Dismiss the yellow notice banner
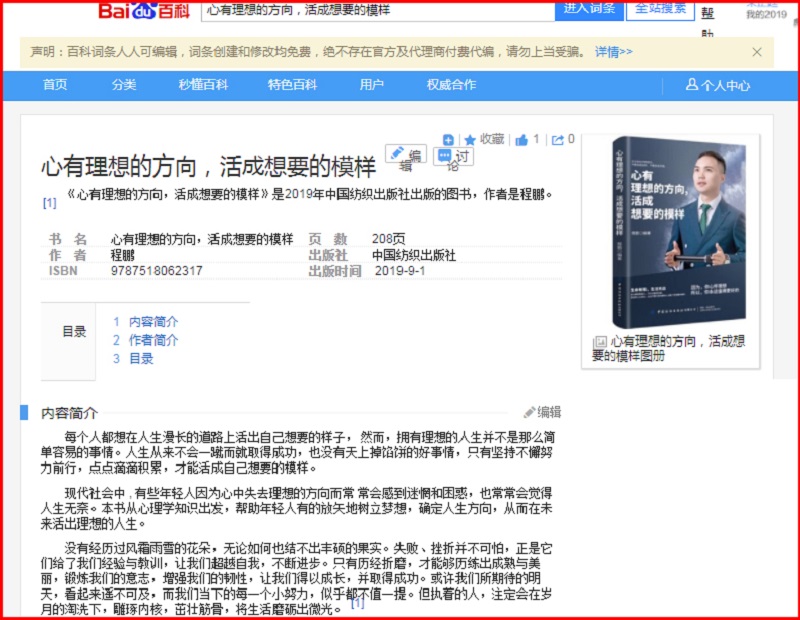The width and height of the screenshot is (800, 620). 757,52
